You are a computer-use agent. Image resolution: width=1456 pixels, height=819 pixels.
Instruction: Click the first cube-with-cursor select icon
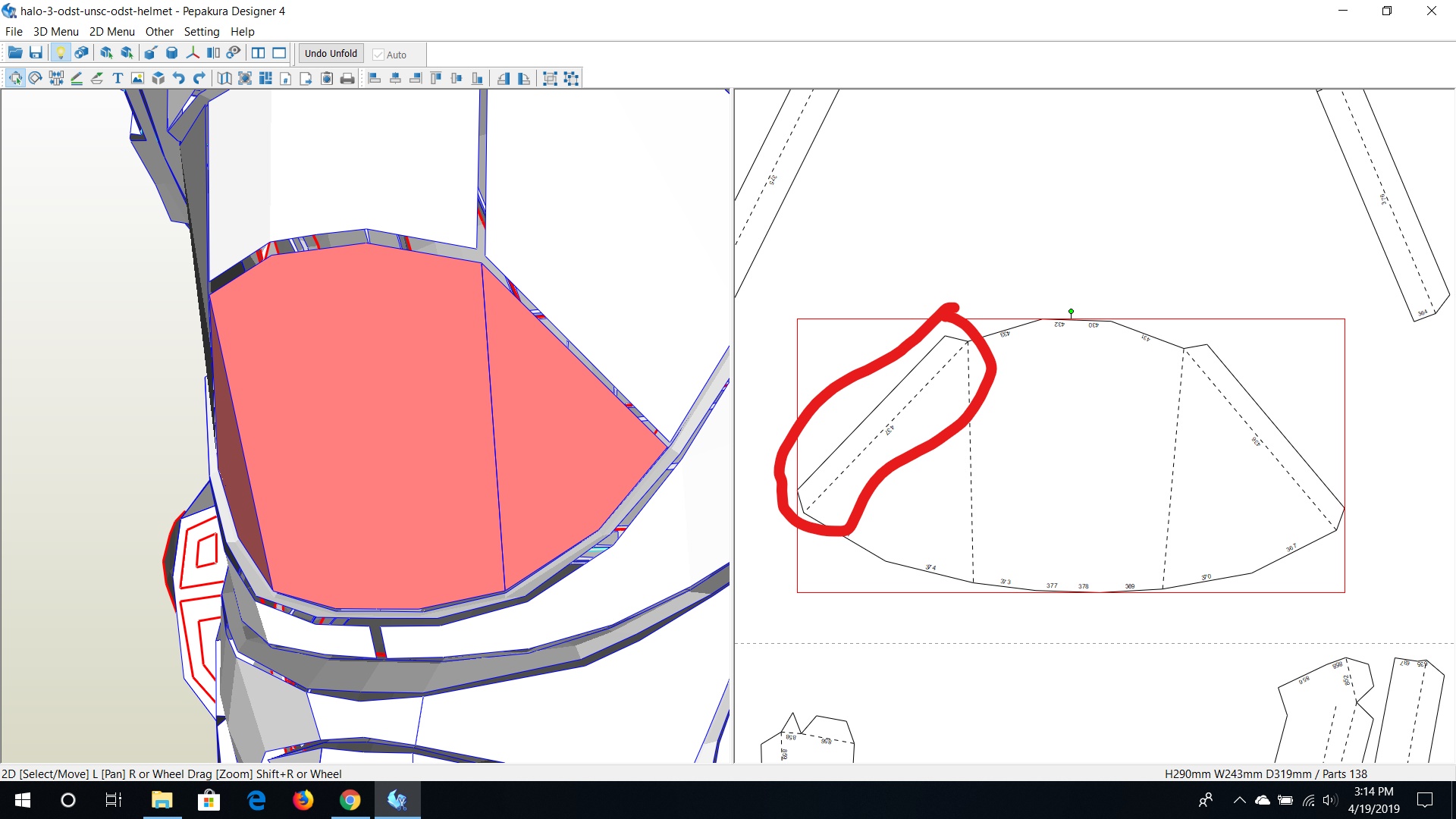[106, 53]
